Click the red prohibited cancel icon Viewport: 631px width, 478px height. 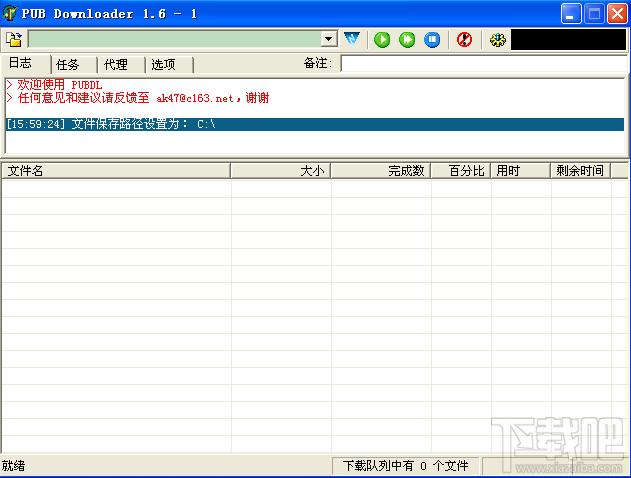(x=464, y=40)
